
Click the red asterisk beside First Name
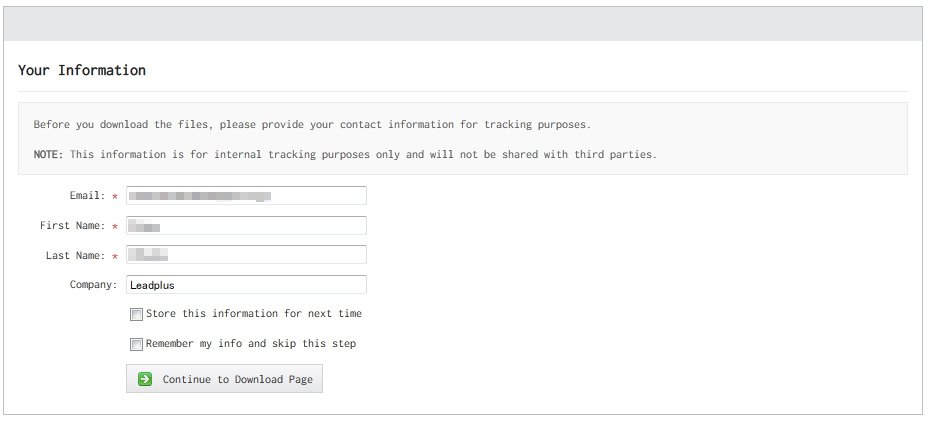tap(115, 227)
